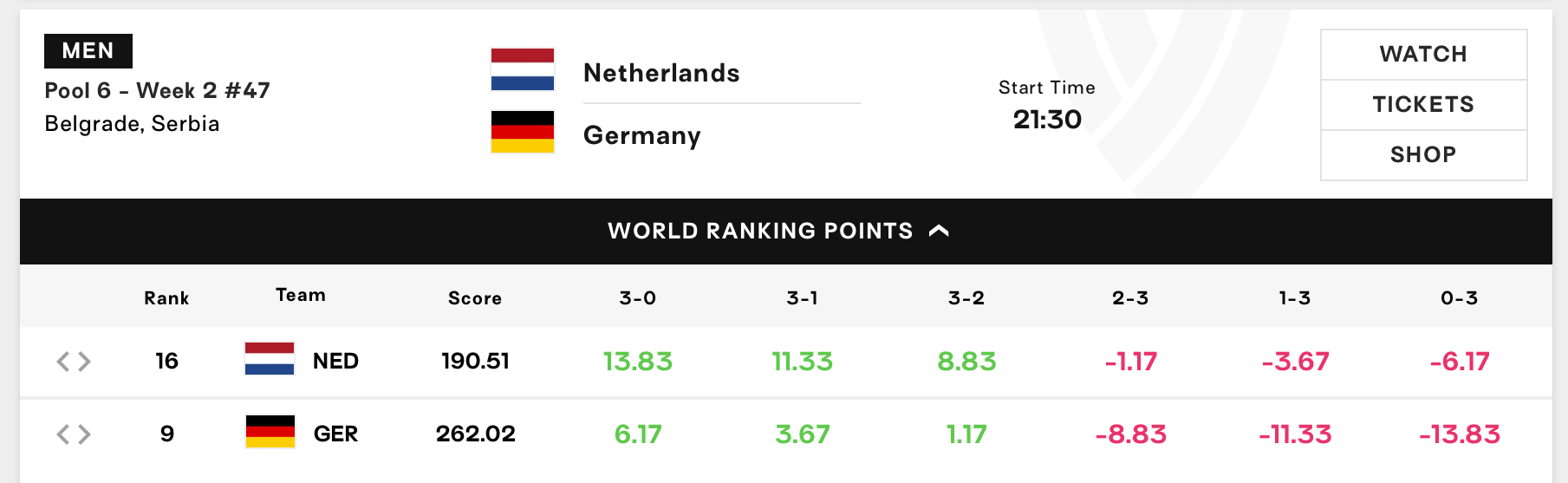Click the NED flag in ranking table

click(270, 359)
